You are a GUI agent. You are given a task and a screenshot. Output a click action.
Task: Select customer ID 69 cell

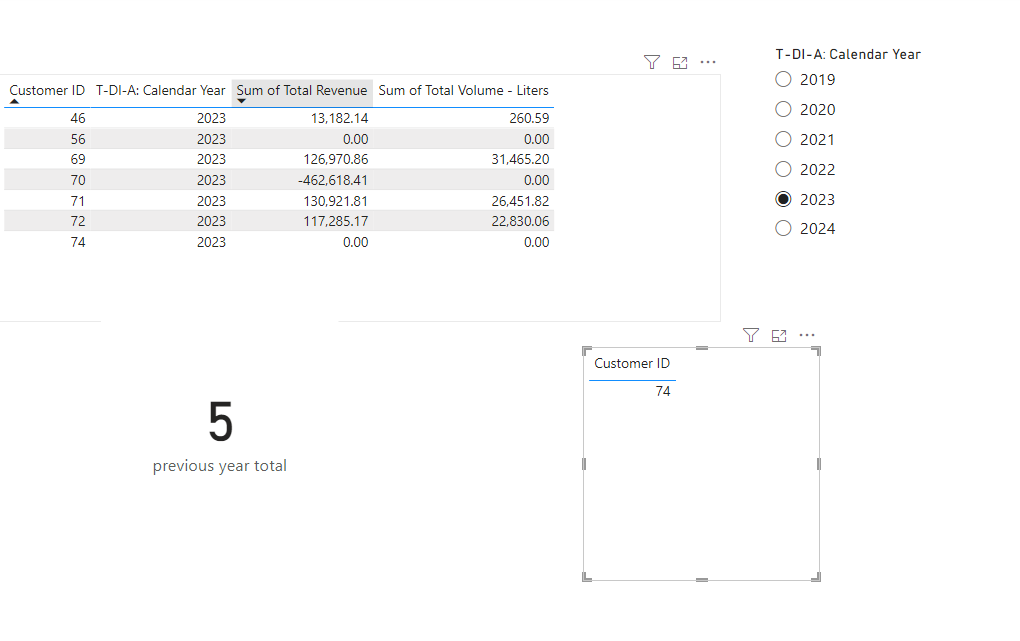[x=78, y=159]
